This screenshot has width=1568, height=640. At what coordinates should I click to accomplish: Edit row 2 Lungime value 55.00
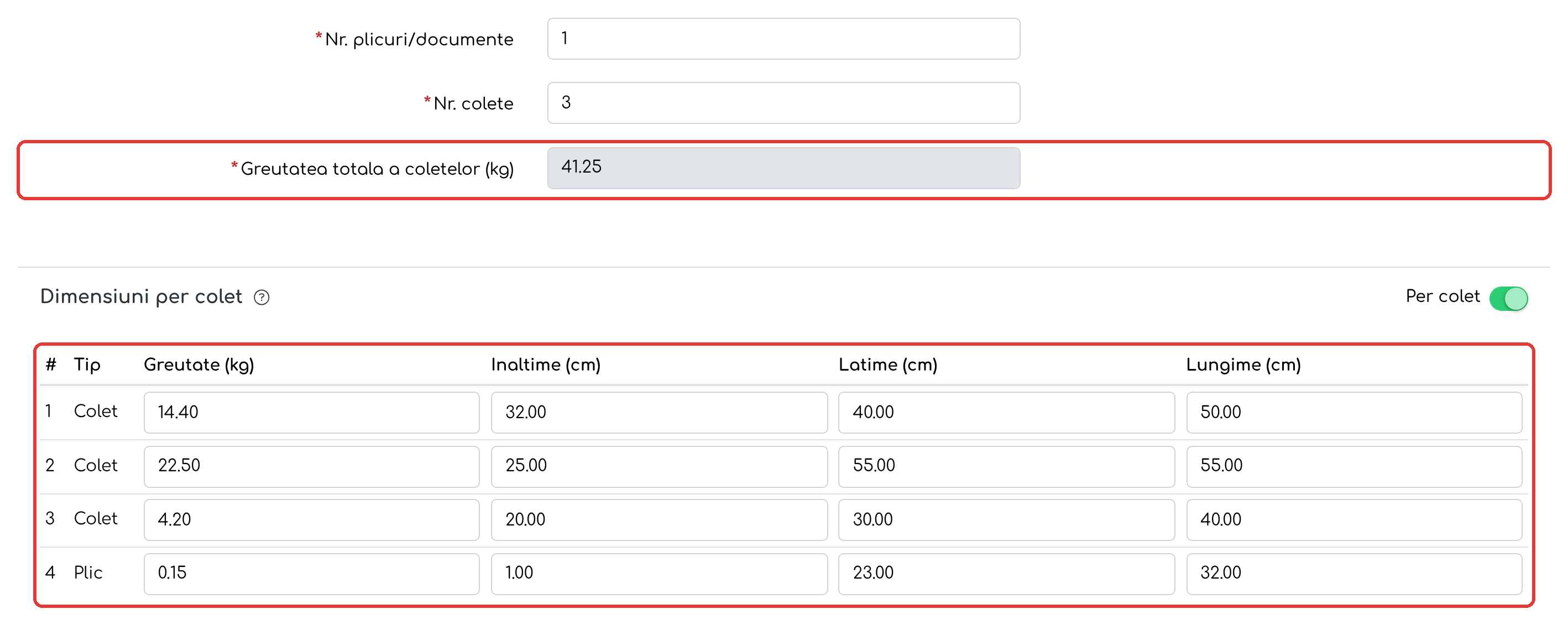point(1353,466)
